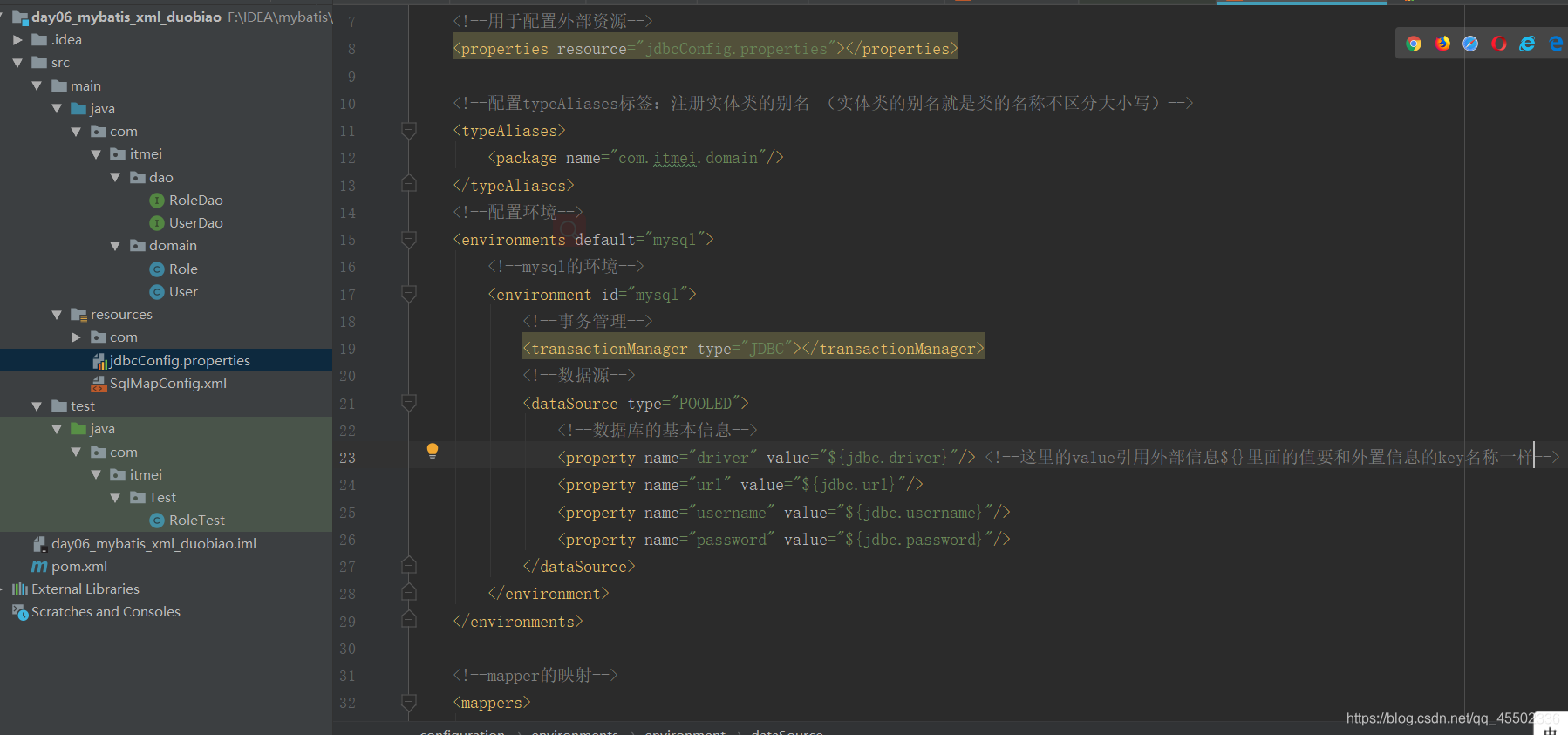
Task: Open pom.xml file
Action: (x=79, y=567)
